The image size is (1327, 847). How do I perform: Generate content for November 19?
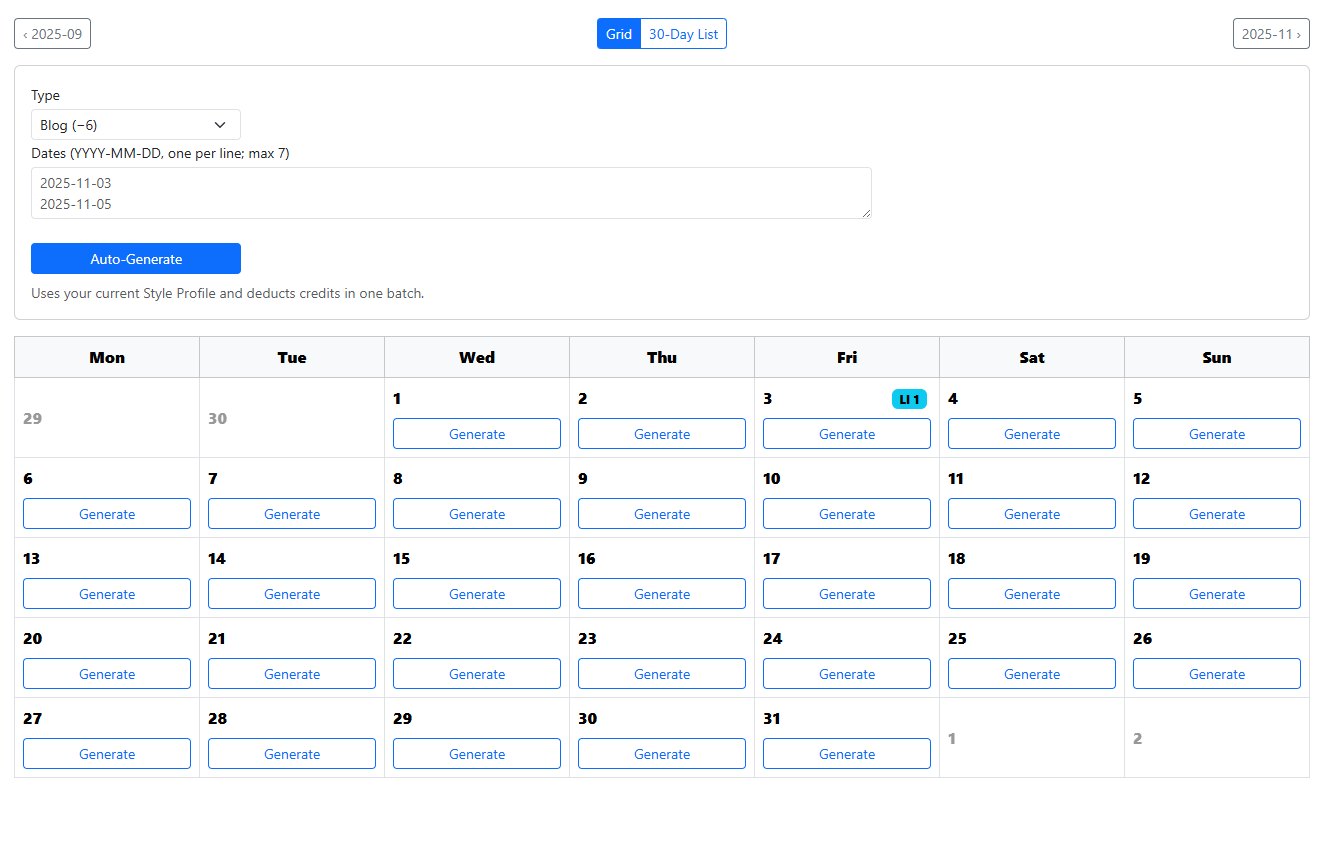pyautogui.click(x=1216, y=593)
